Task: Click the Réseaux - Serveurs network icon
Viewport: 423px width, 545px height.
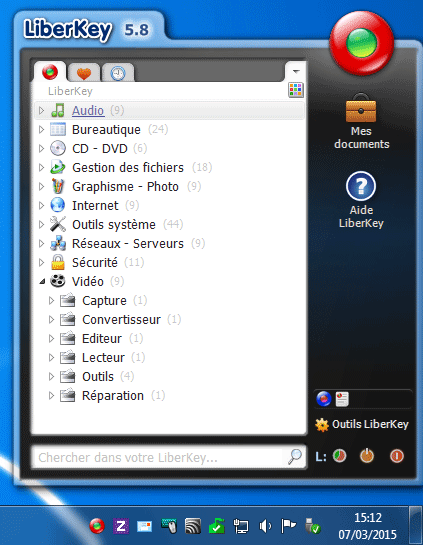Action: (x=58, y=243)
